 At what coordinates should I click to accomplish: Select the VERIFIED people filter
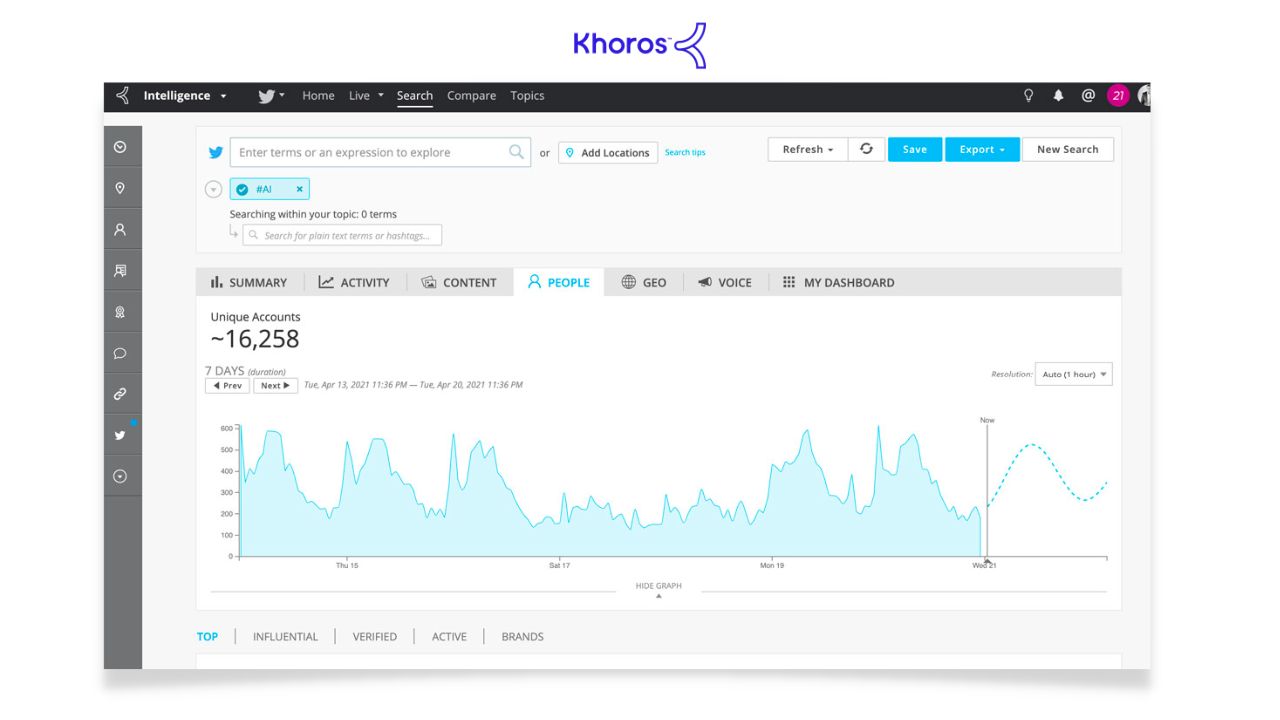375,636
